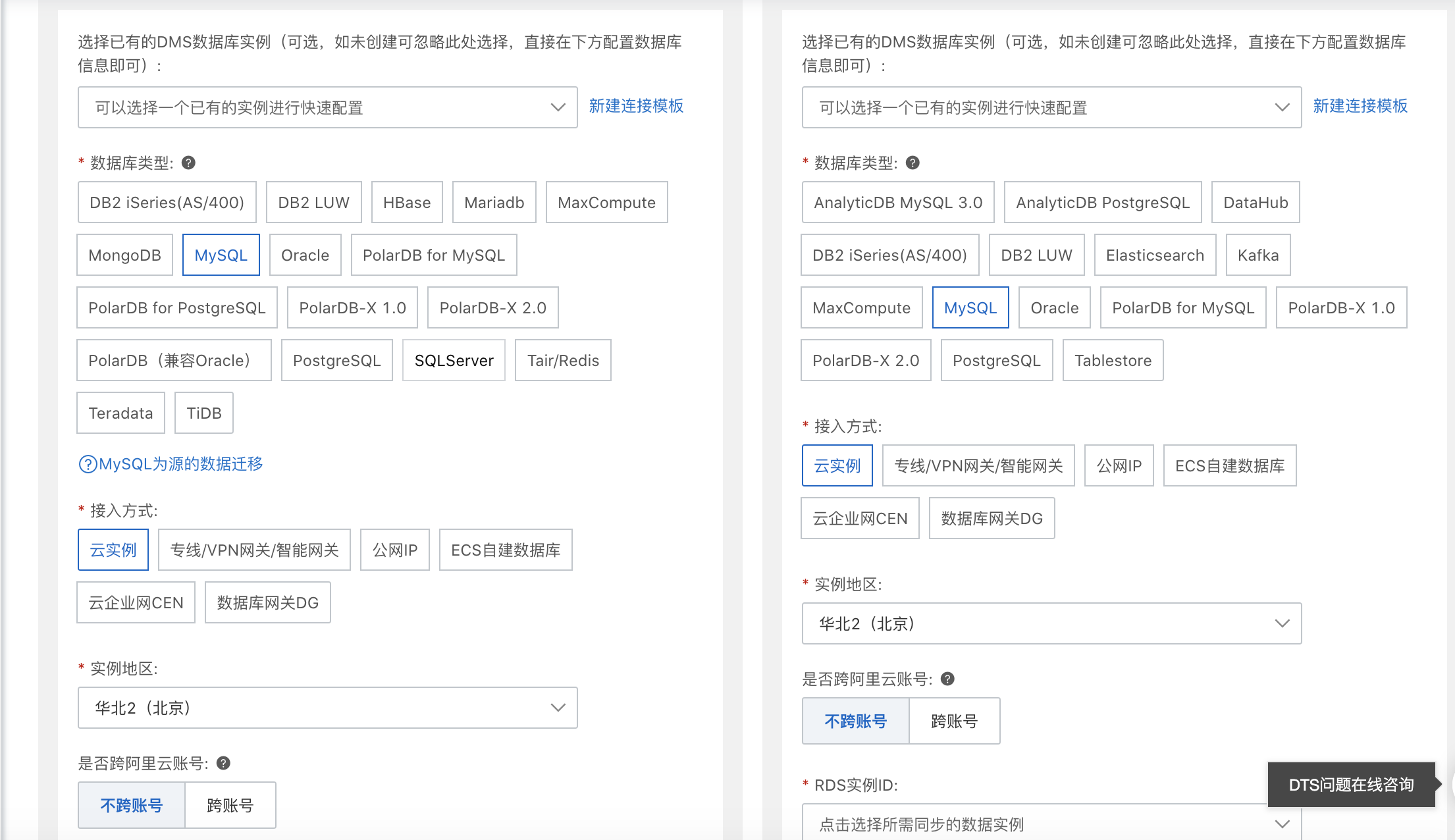1455x840 pixels.
Task: Select source database type DB2 LUW
Action: click(314, 202)
